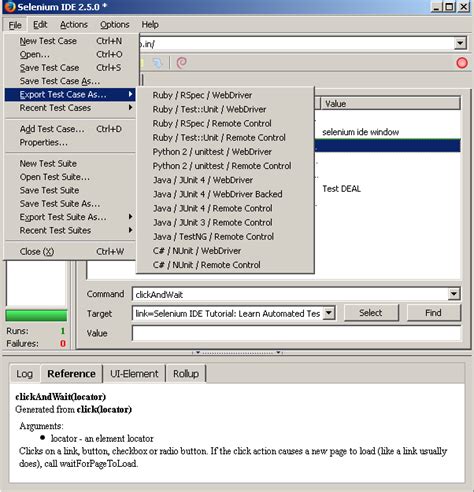The height and width of the screenshot is (492, 474).
Task: Open the Command dropdown arrow
Action: pos(454,294)
